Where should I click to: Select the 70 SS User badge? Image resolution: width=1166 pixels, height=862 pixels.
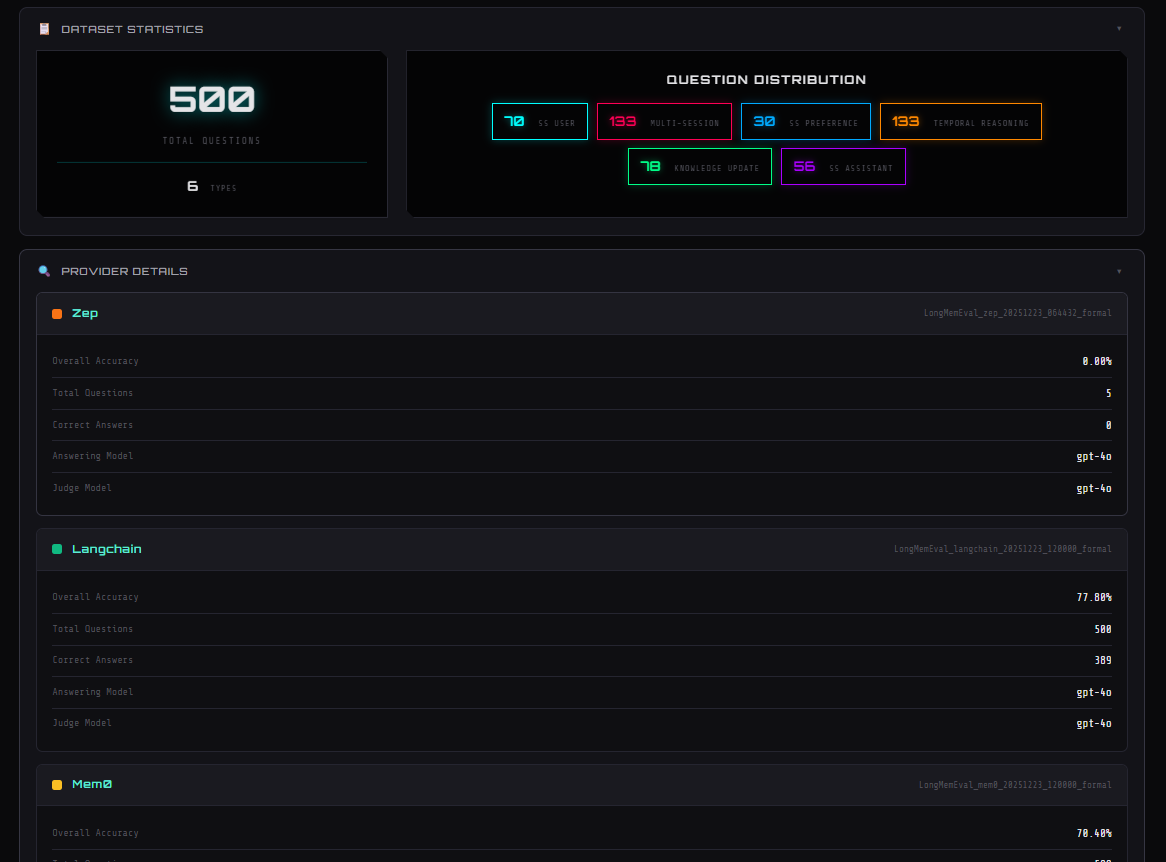coord(540,122)
